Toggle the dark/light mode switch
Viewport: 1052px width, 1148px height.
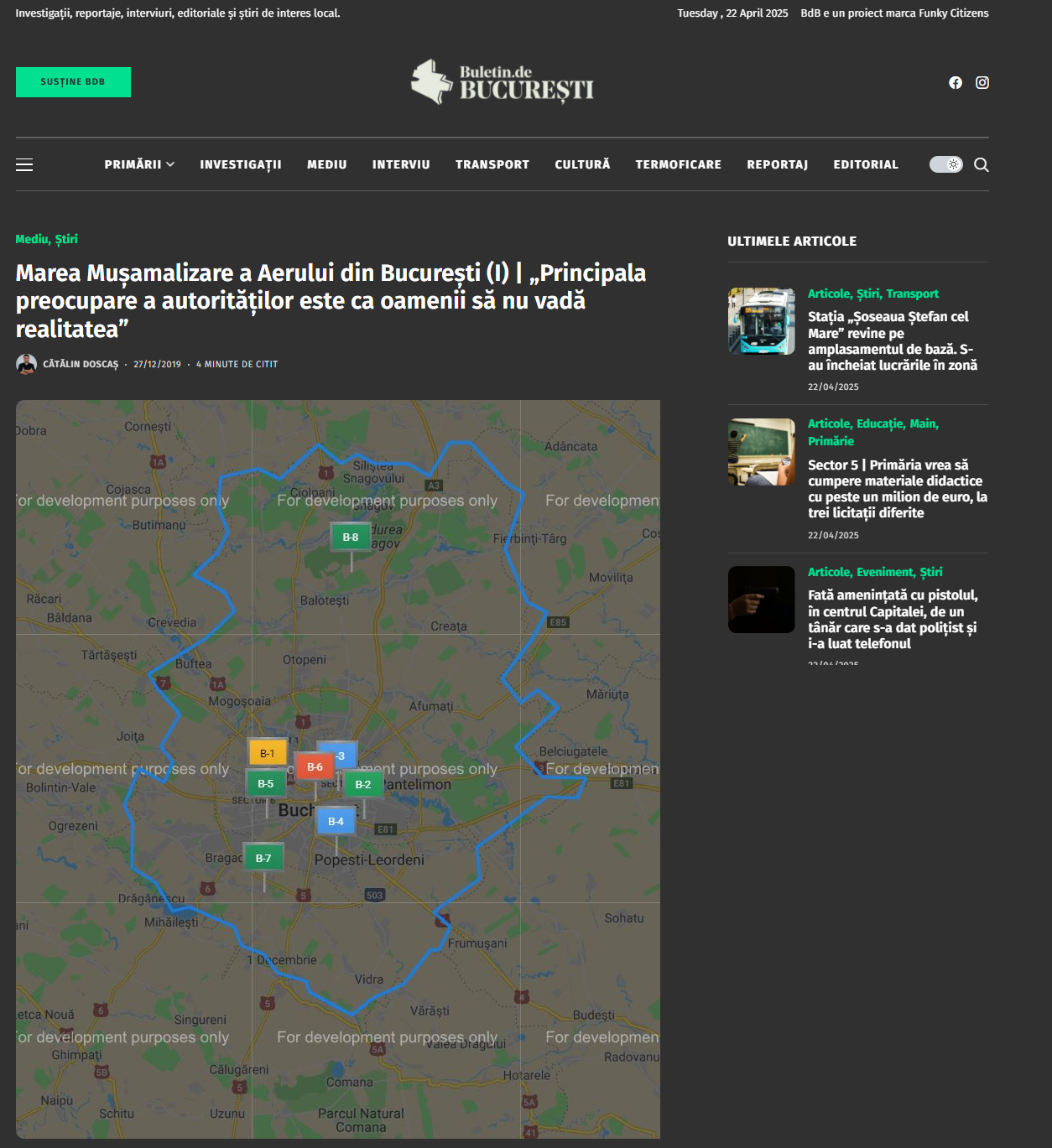[945, 164]
